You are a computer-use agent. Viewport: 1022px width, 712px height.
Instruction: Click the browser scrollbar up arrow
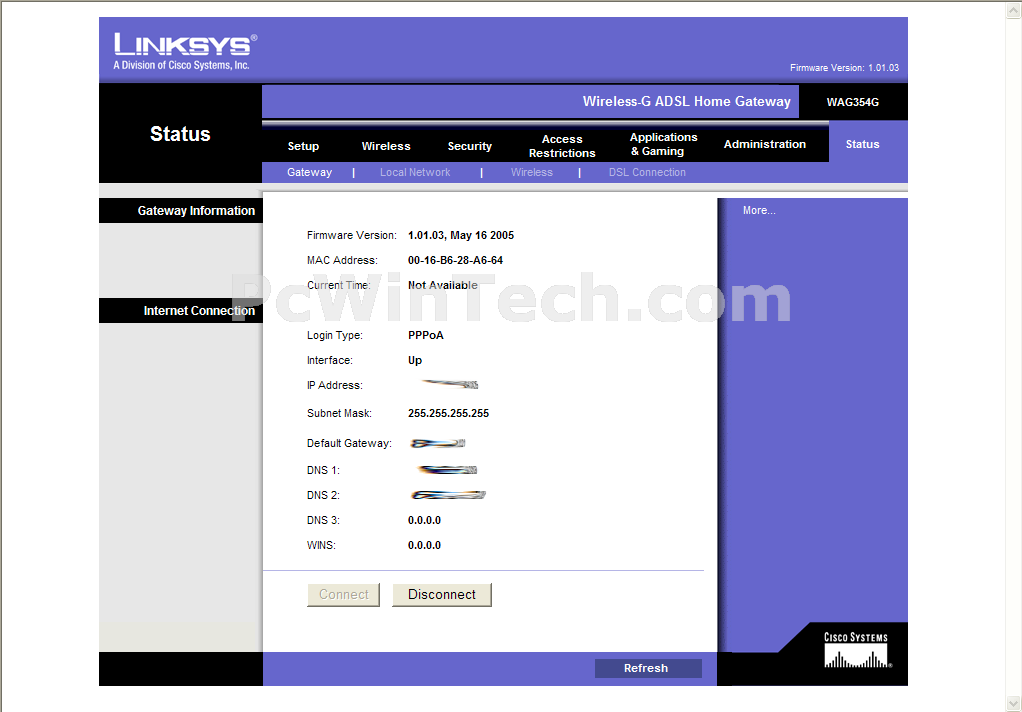tap(1014, 10)
